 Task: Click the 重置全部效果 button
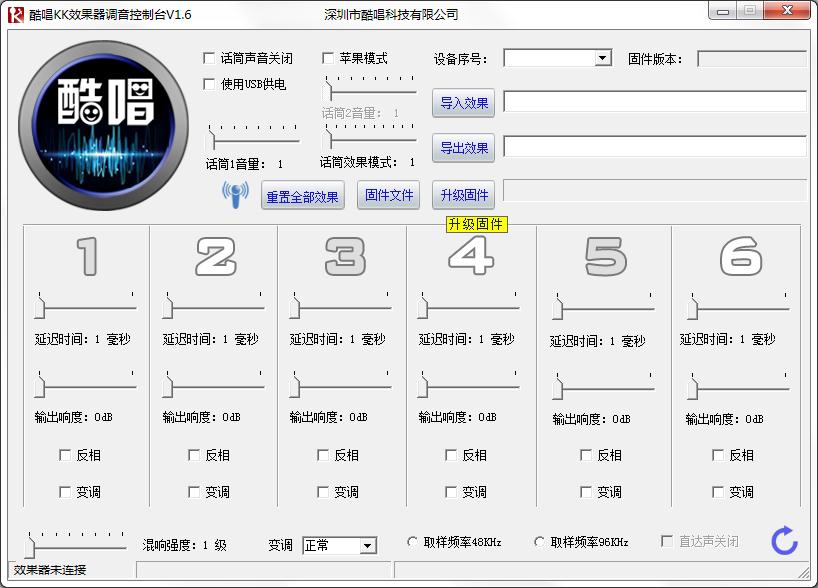(x=302, y=196)
